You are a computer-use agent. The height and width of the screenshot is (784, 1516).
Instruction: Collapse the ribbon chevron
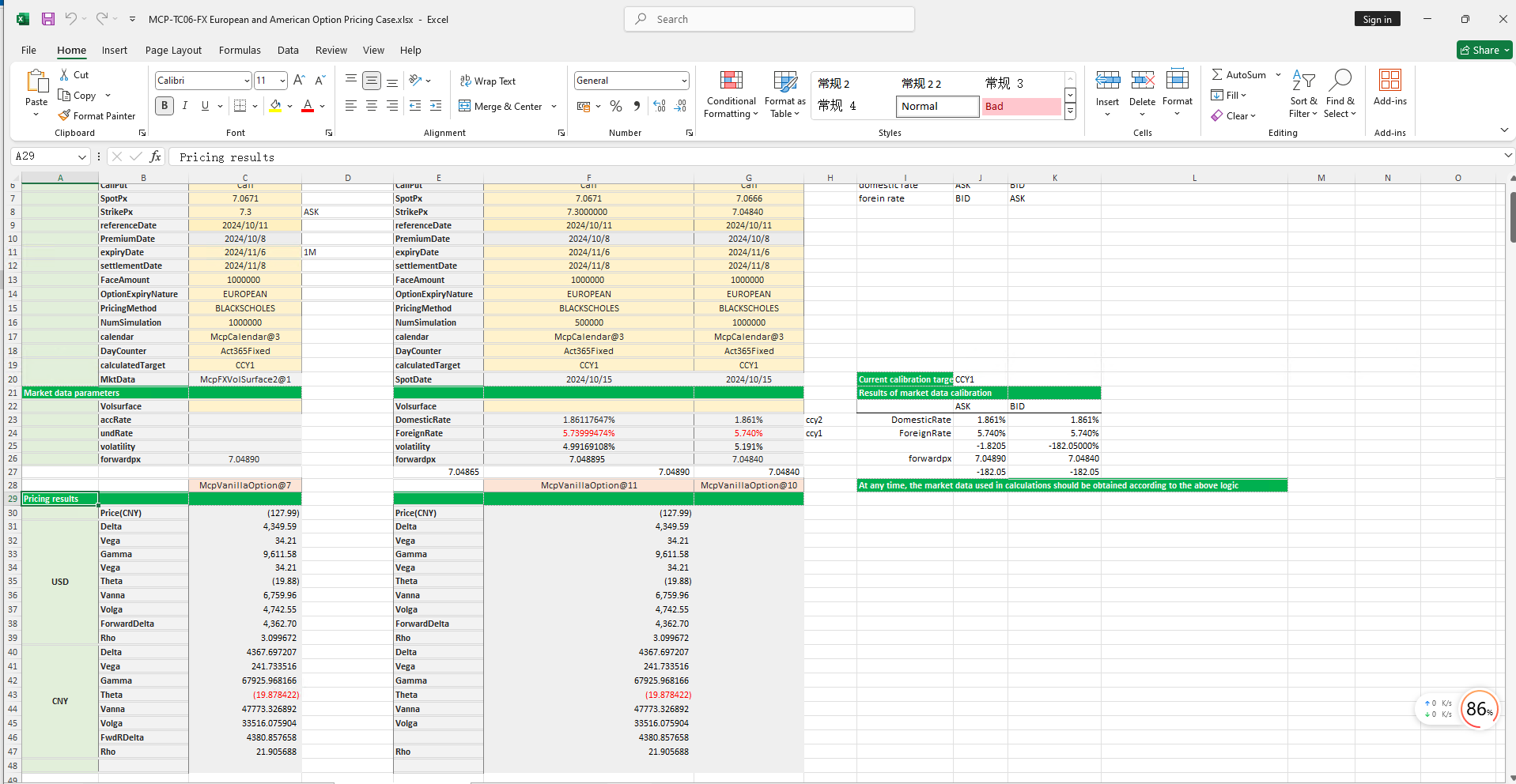(1504, 130)
